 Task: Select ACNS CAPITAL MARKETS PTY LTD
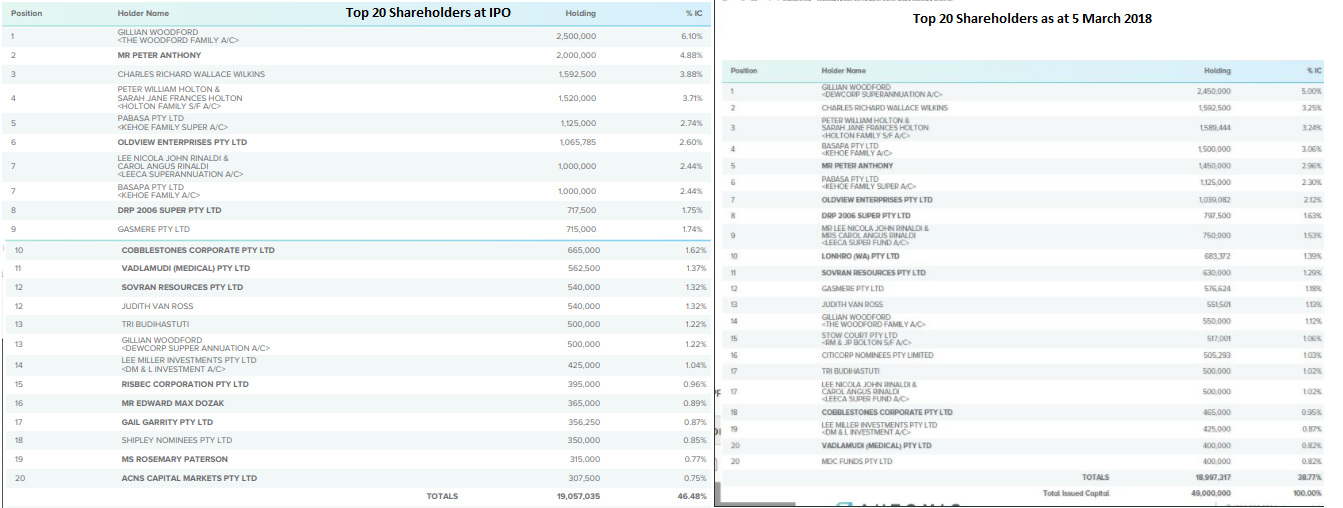point(189,478)
